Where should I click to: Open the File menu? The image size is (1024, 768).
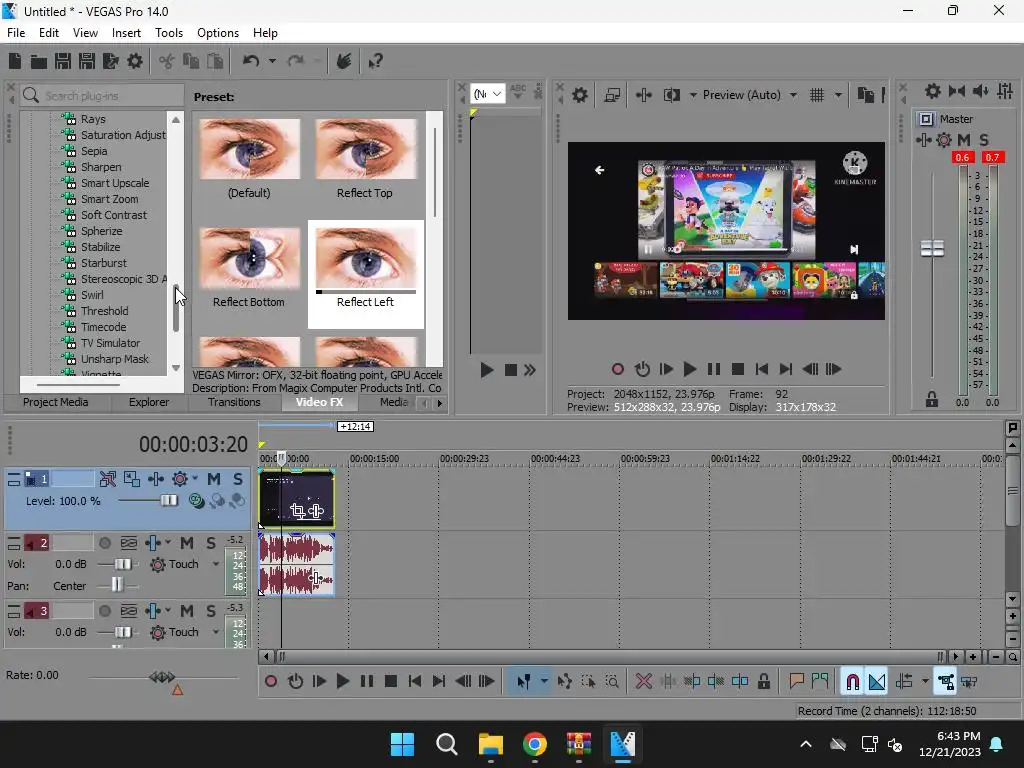16,33
